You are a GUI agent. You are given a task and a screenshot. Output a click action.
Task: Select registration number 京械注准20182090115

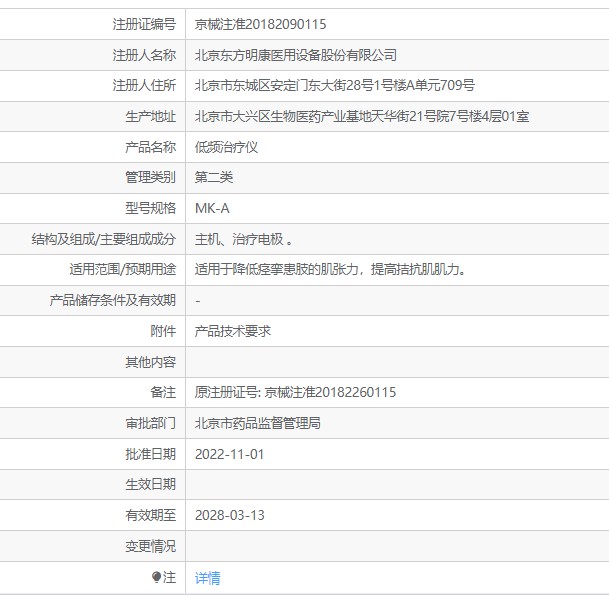[260, 24]
